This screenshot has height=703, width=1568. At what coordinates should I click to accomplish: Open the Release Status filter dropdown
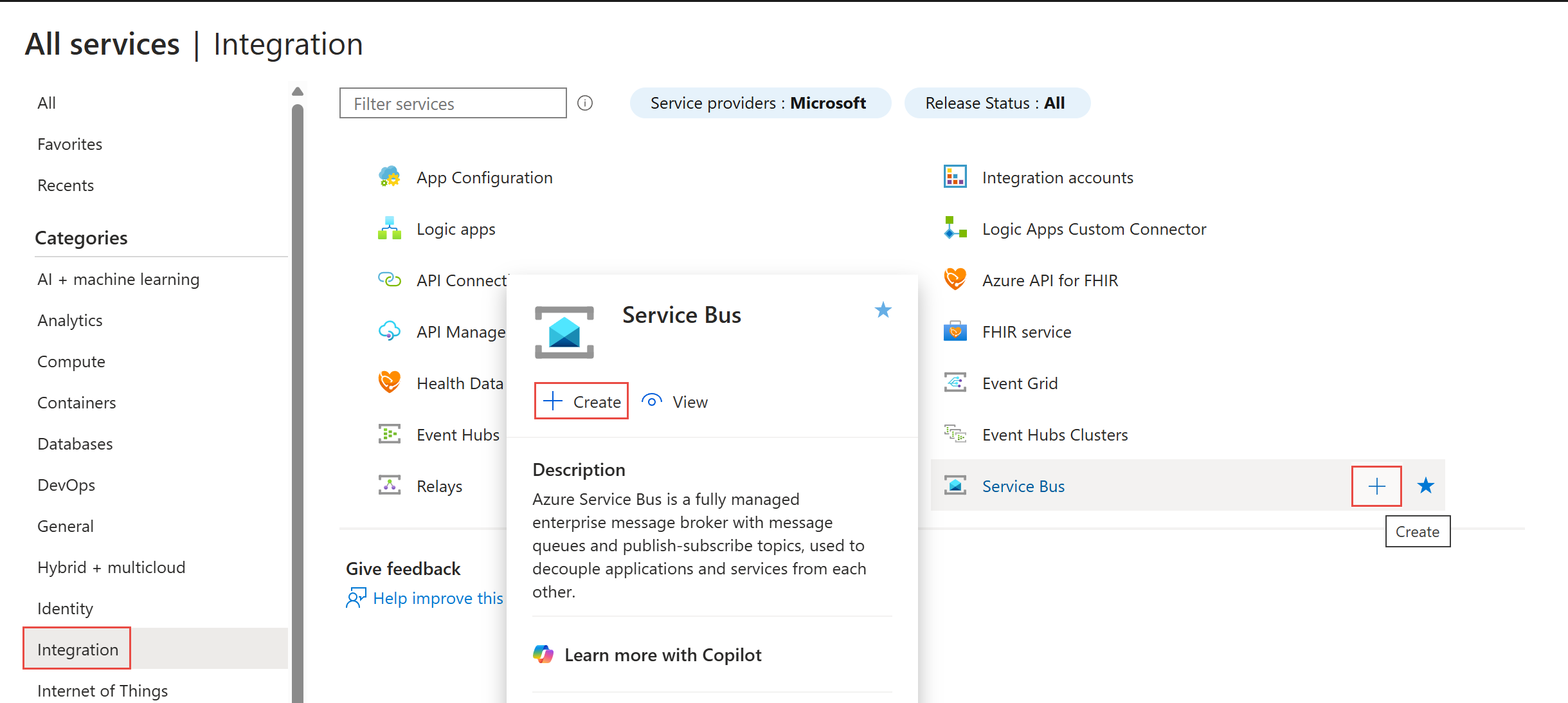pos(996,103)
